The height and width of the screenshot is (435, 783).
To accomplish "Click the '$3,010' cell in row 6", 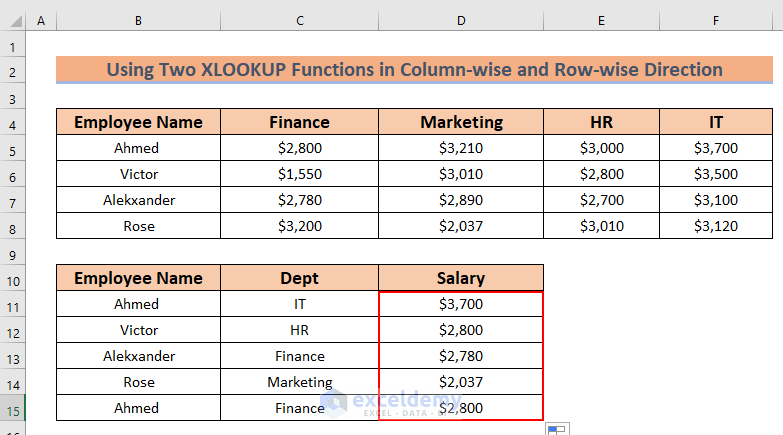I will 461,174.
